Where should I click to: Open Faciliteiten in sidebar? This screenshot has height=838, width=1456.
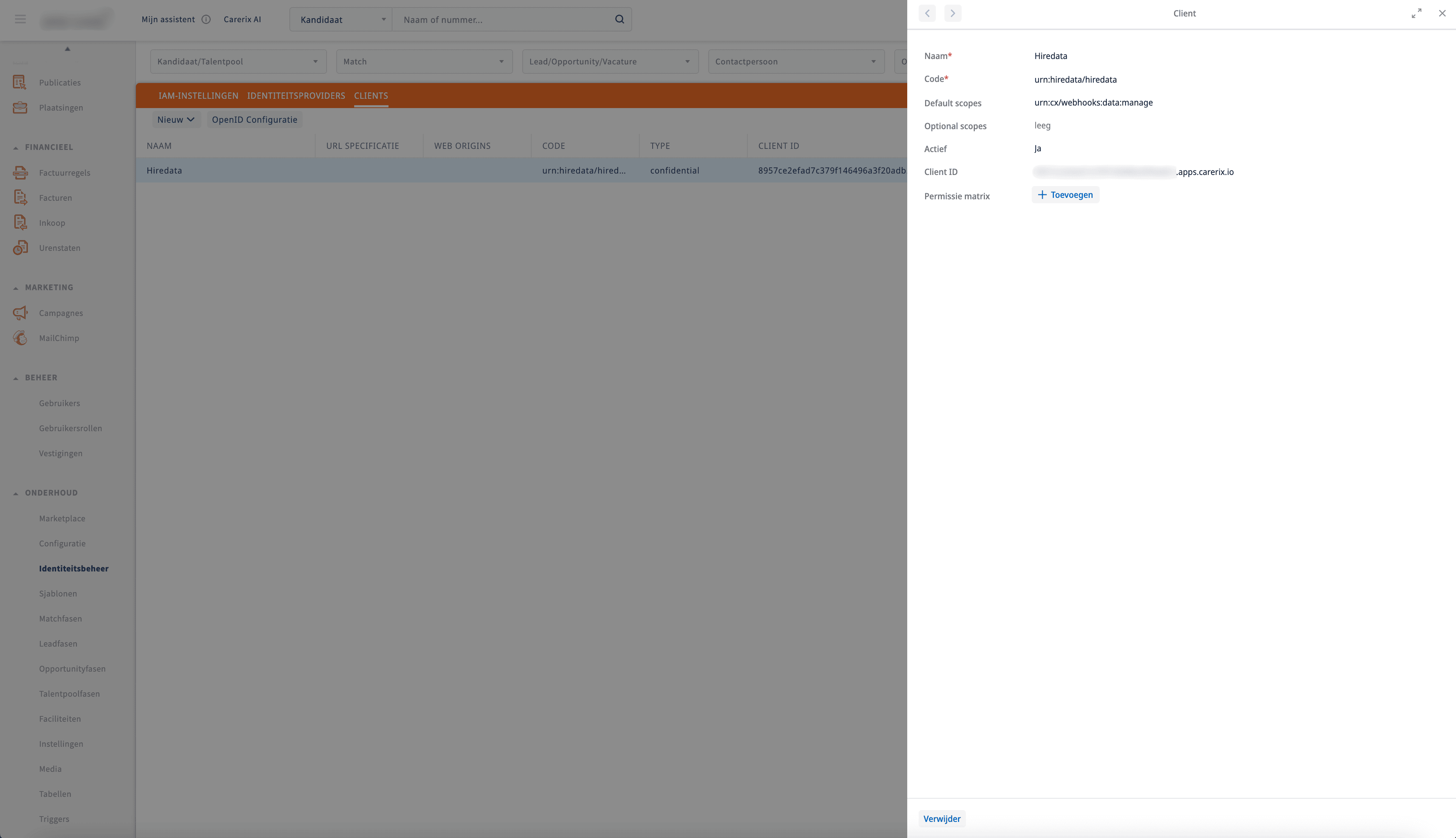click(x=60, y=718)
